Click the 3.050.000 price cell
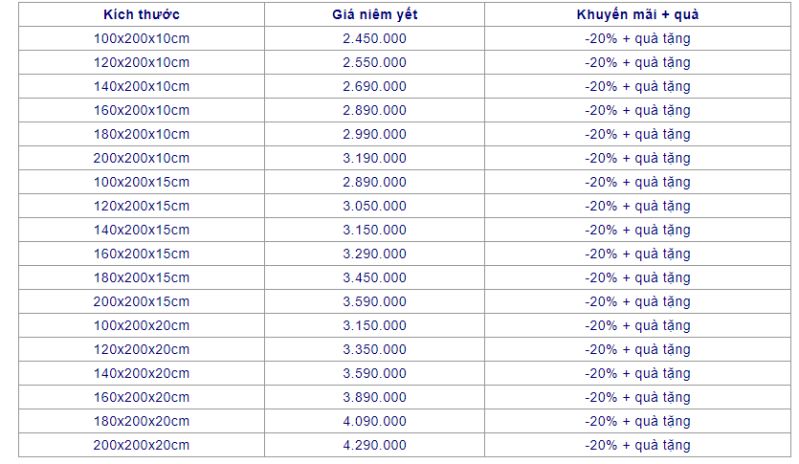 pyautogui.click(x=374, y=206)
